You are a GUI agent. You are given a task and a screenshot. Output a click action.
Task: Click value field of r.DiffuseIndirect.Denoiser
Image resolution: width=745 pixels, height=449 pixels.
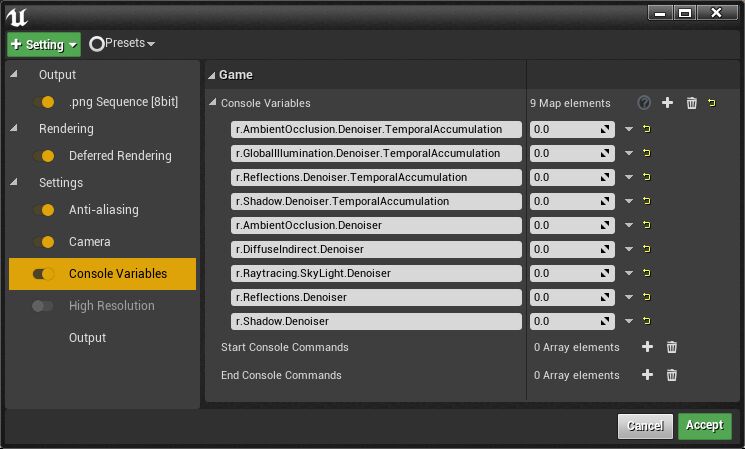(x=572, y=249)
